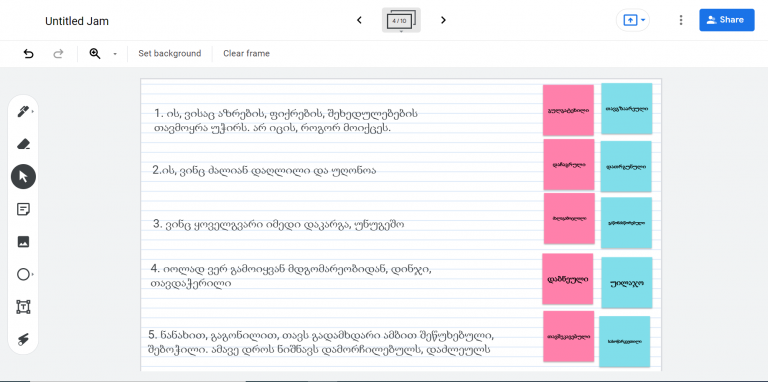Click Set background
Viewport: 768px width, 382px height.
click(x=169, y=53)
